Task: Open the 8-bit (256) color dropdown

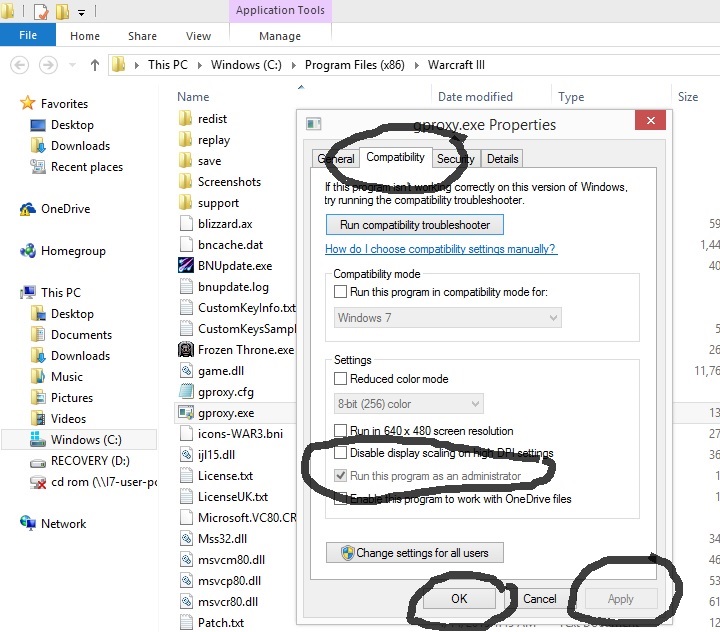Action: (409, 404)
